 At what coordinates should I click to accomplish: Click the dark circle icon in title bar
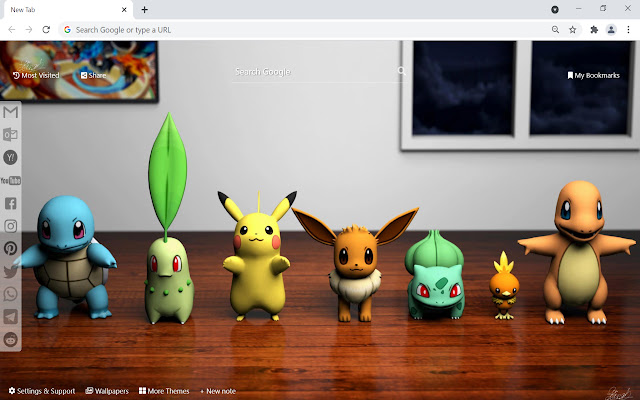click(x=555, y=9)
